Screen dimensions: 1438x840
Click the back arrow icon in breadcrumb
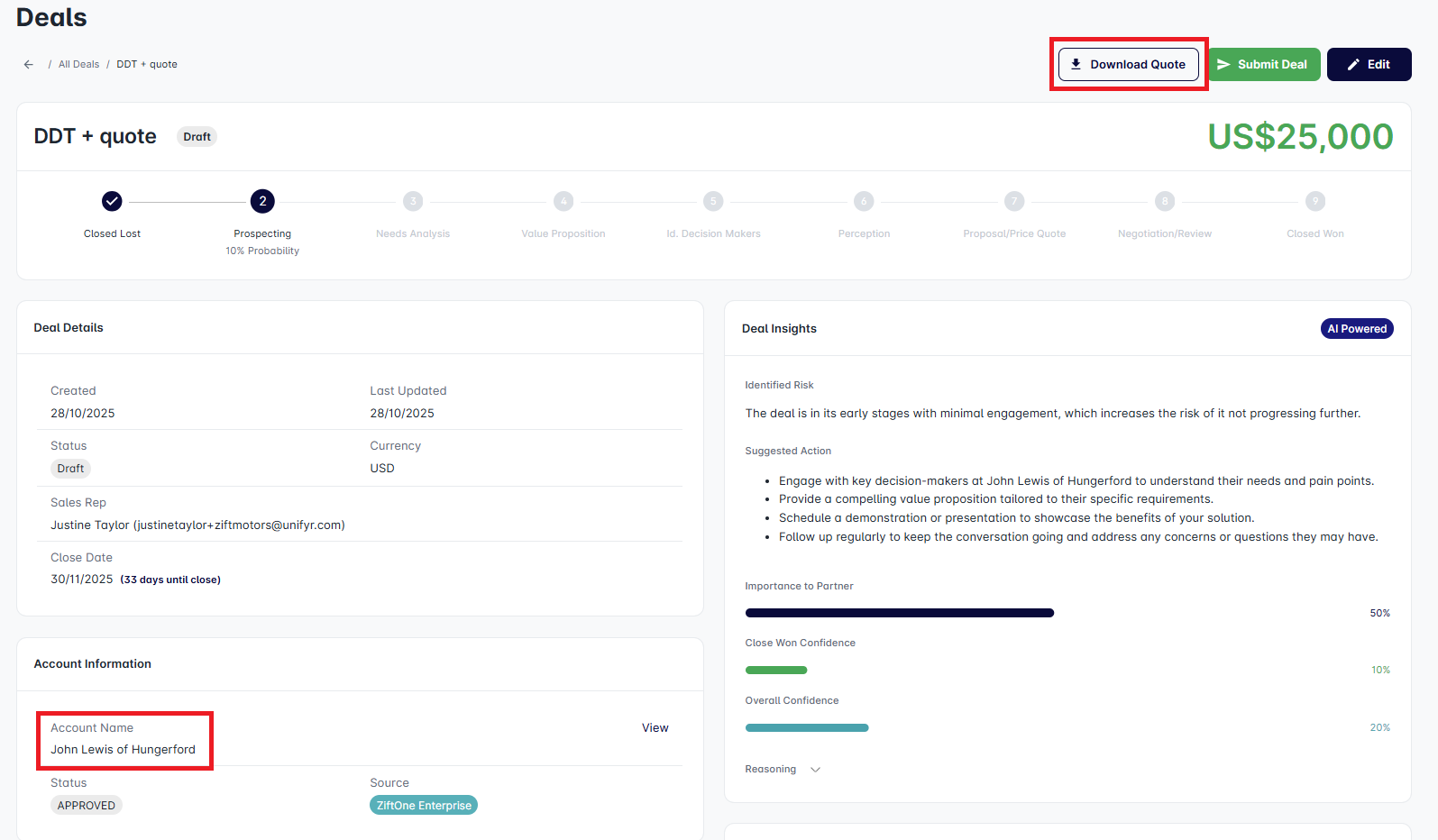pyautogui.click(x=29, y=65)
